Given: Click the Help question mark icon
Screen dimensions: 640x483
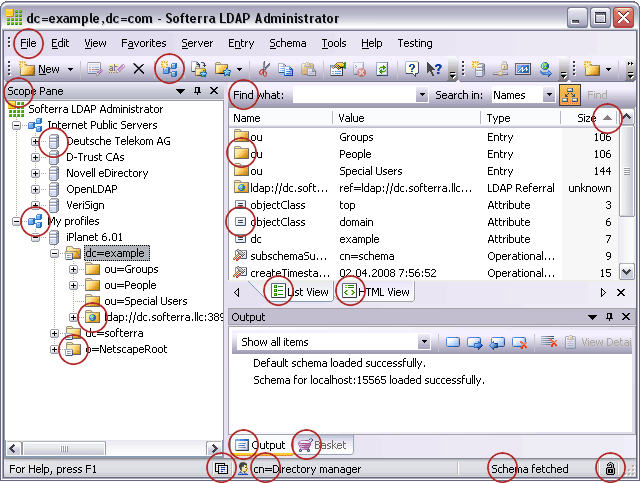Looking at the screenshot, I should (x=411, y=69).
